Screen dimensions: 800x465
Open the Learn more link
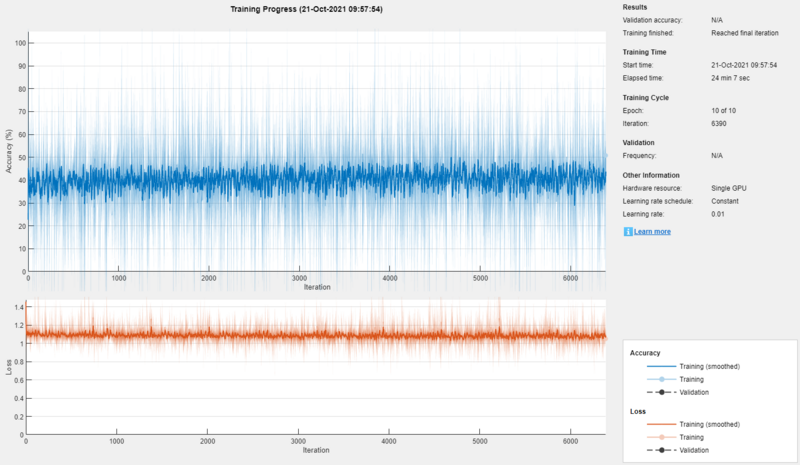651,231
